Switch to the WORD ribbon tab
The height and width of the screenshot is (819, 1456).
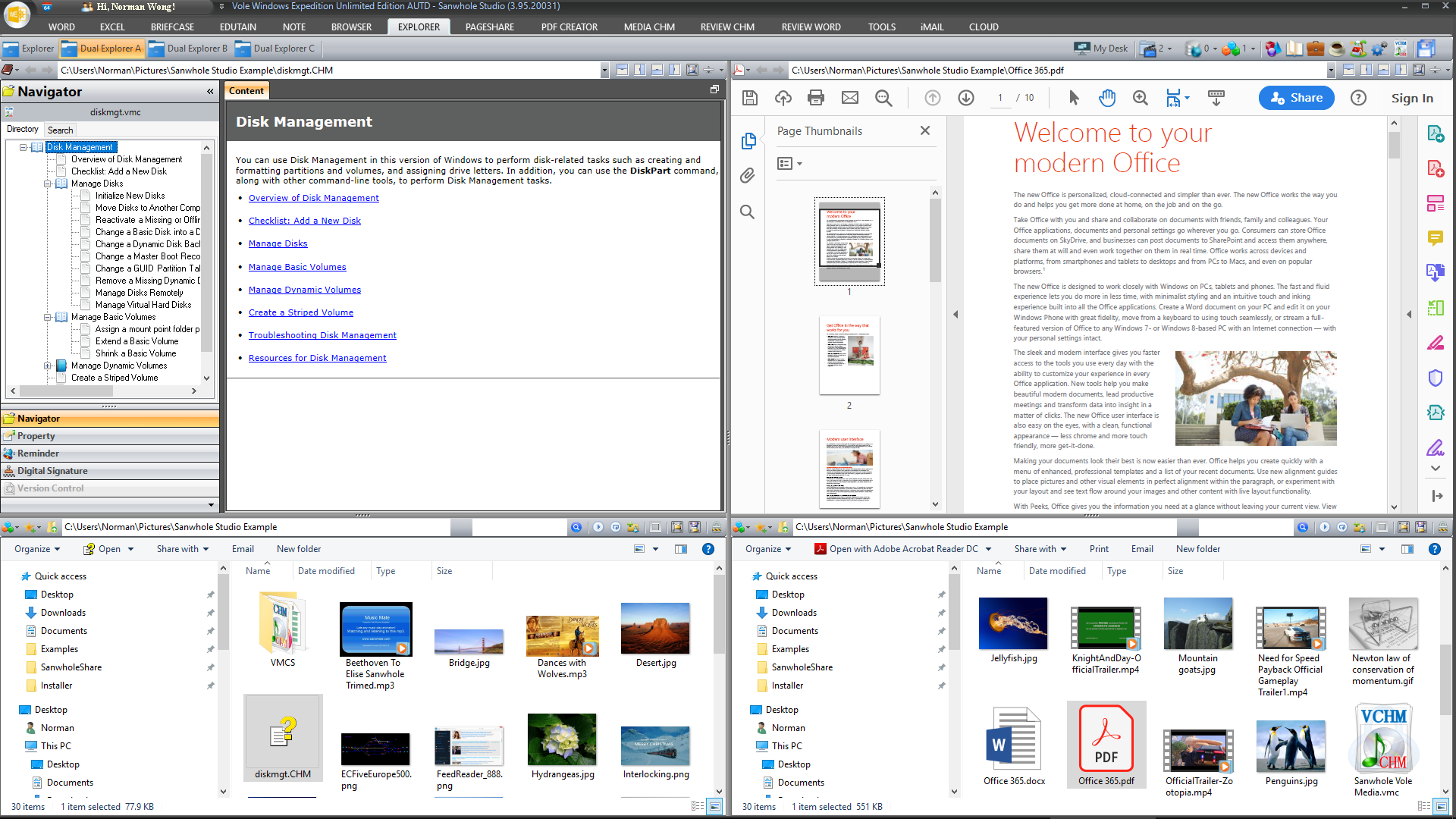point(61,27)
